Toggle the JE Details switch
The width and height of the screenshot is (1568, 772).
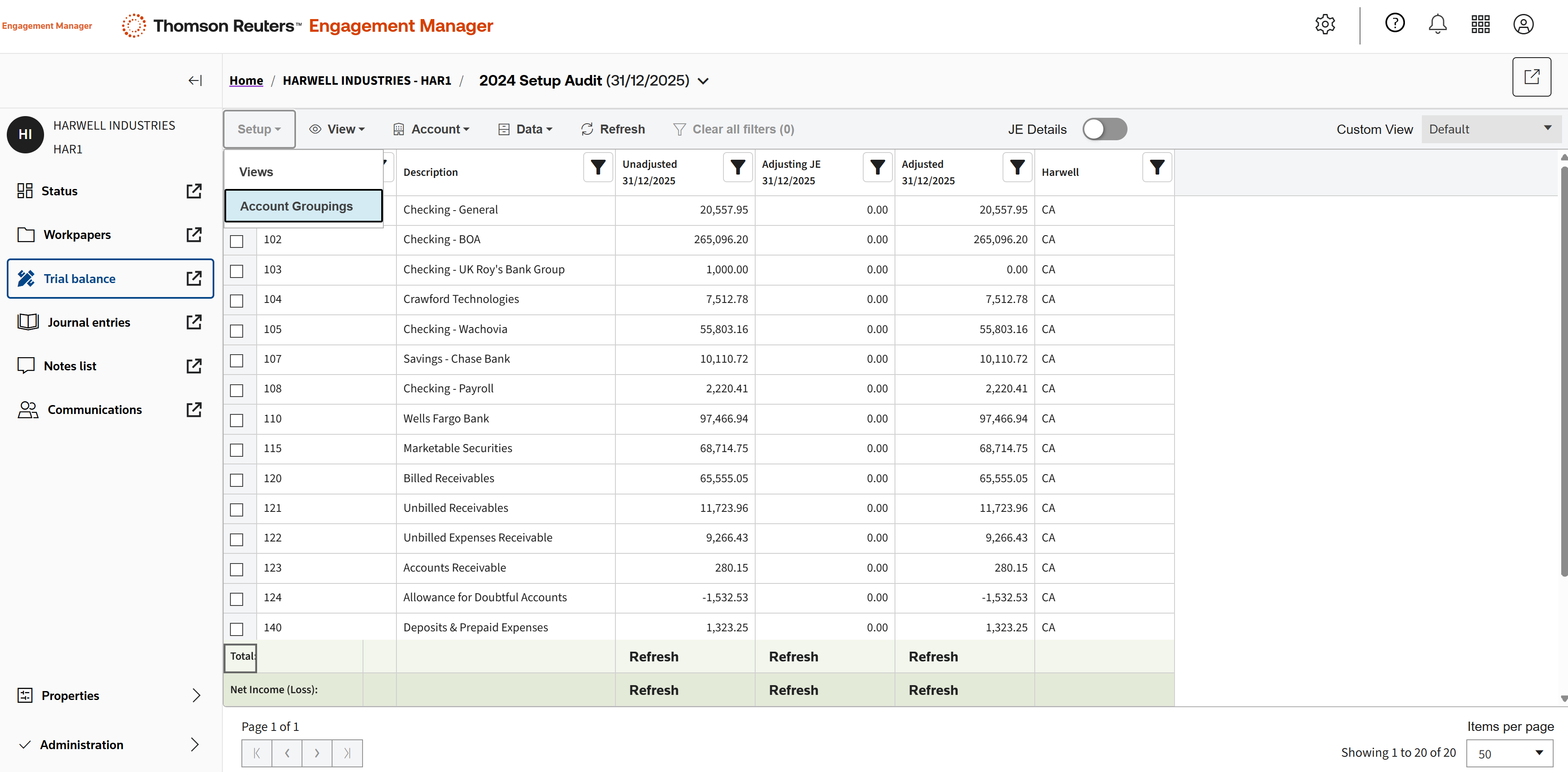[x=1104, y=129]
